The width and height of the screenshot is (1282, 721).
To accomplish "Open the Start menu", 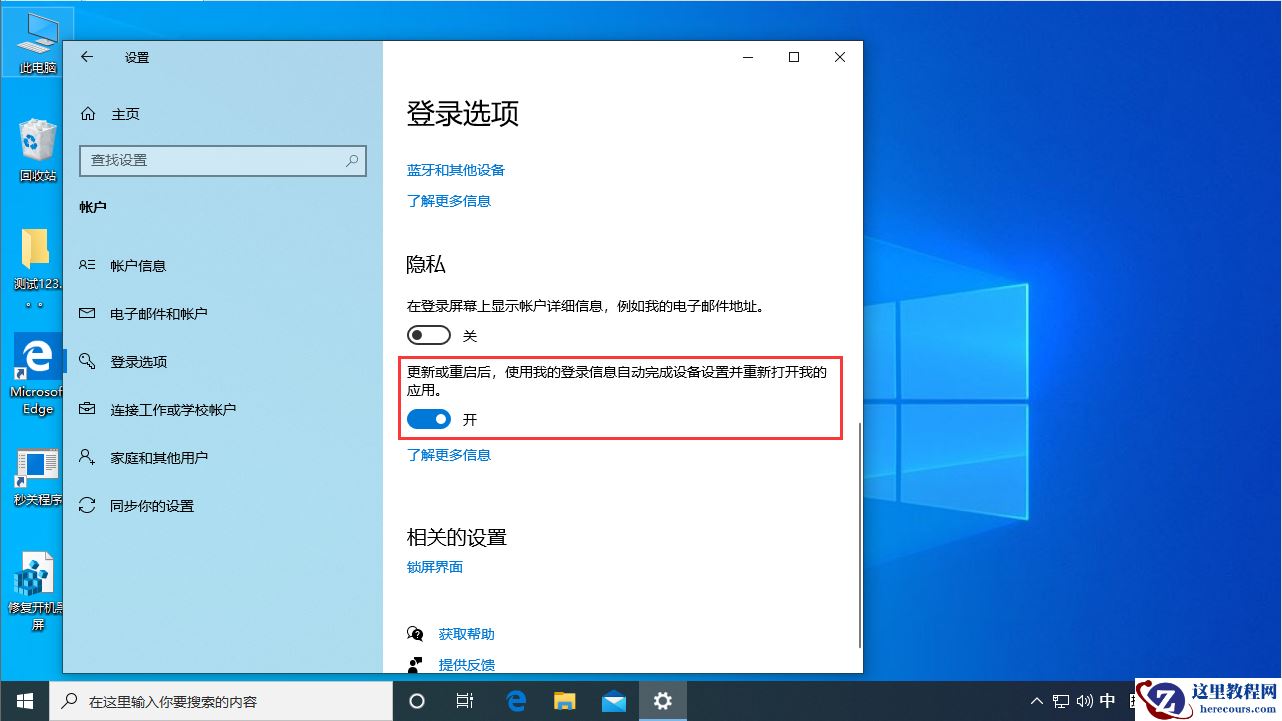I will pos(24,701).
